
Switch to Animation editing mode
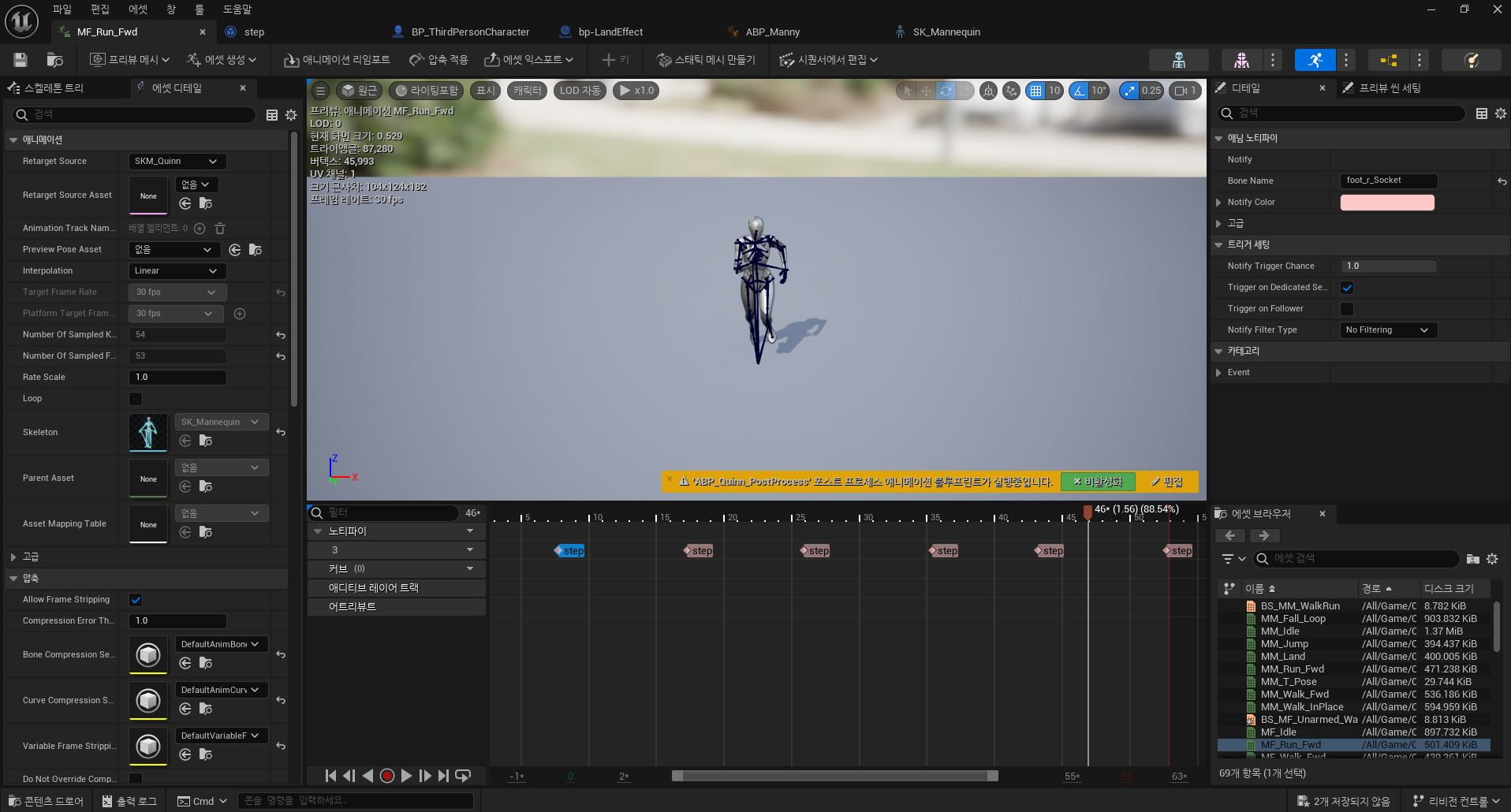pyautogui.click(x=1315, y=60)
